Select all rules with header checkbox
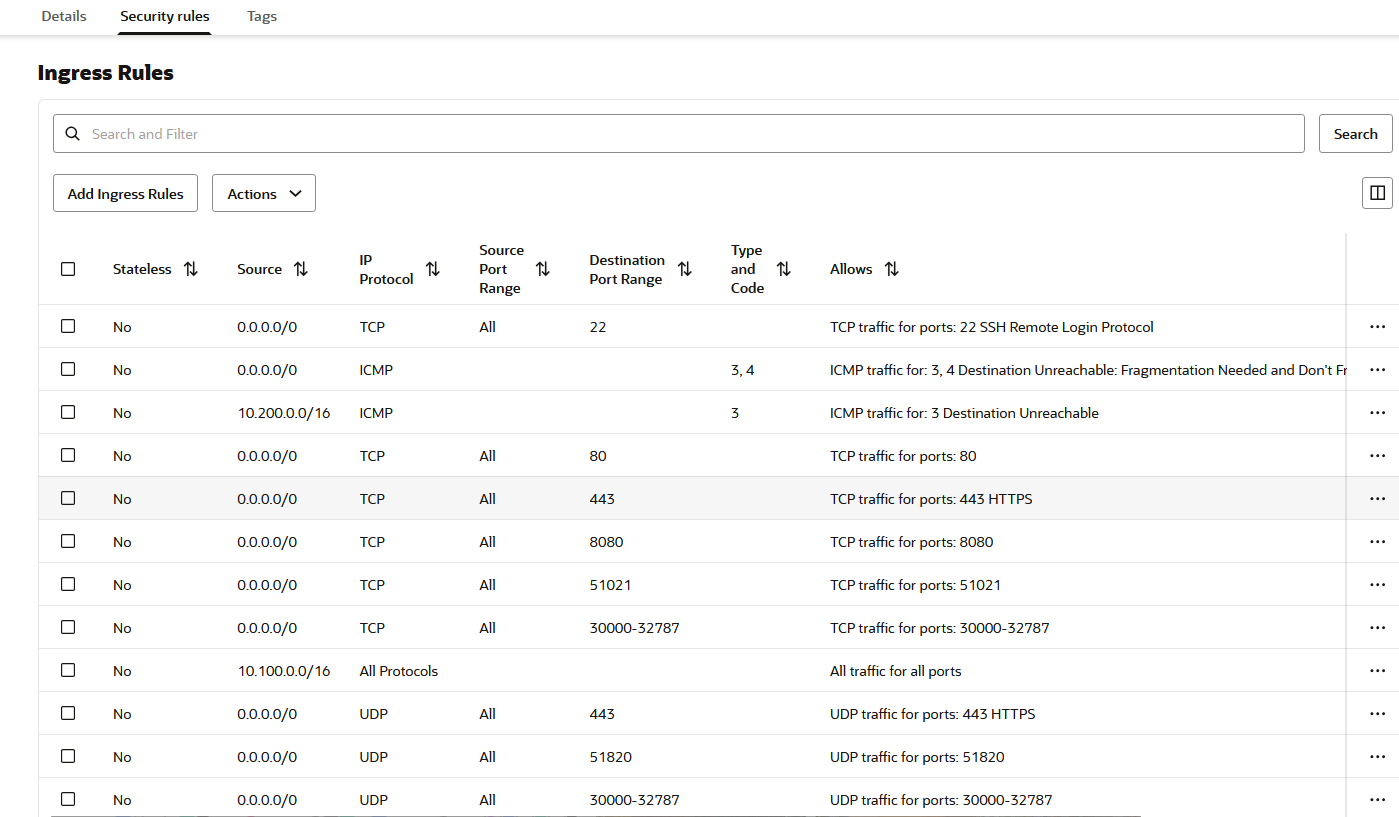Screen dimensions: 1399x817 [68, 269]
